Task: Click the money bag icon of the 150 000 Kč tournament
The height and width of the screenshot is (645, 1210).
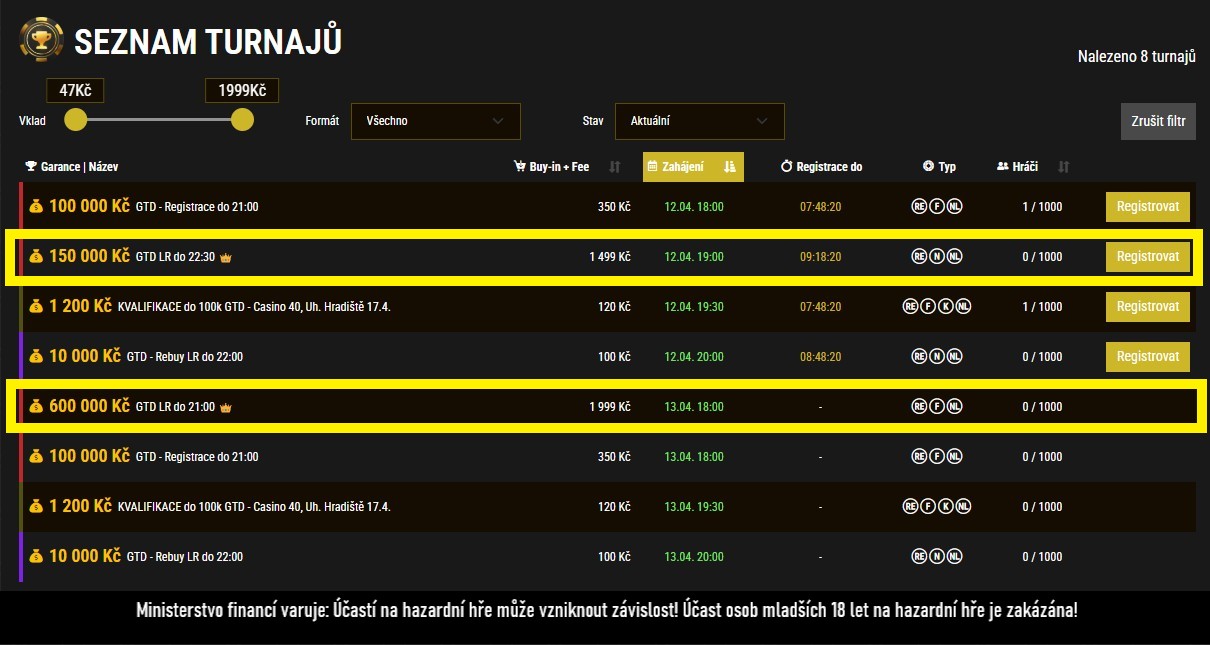Action: (37, 257)
